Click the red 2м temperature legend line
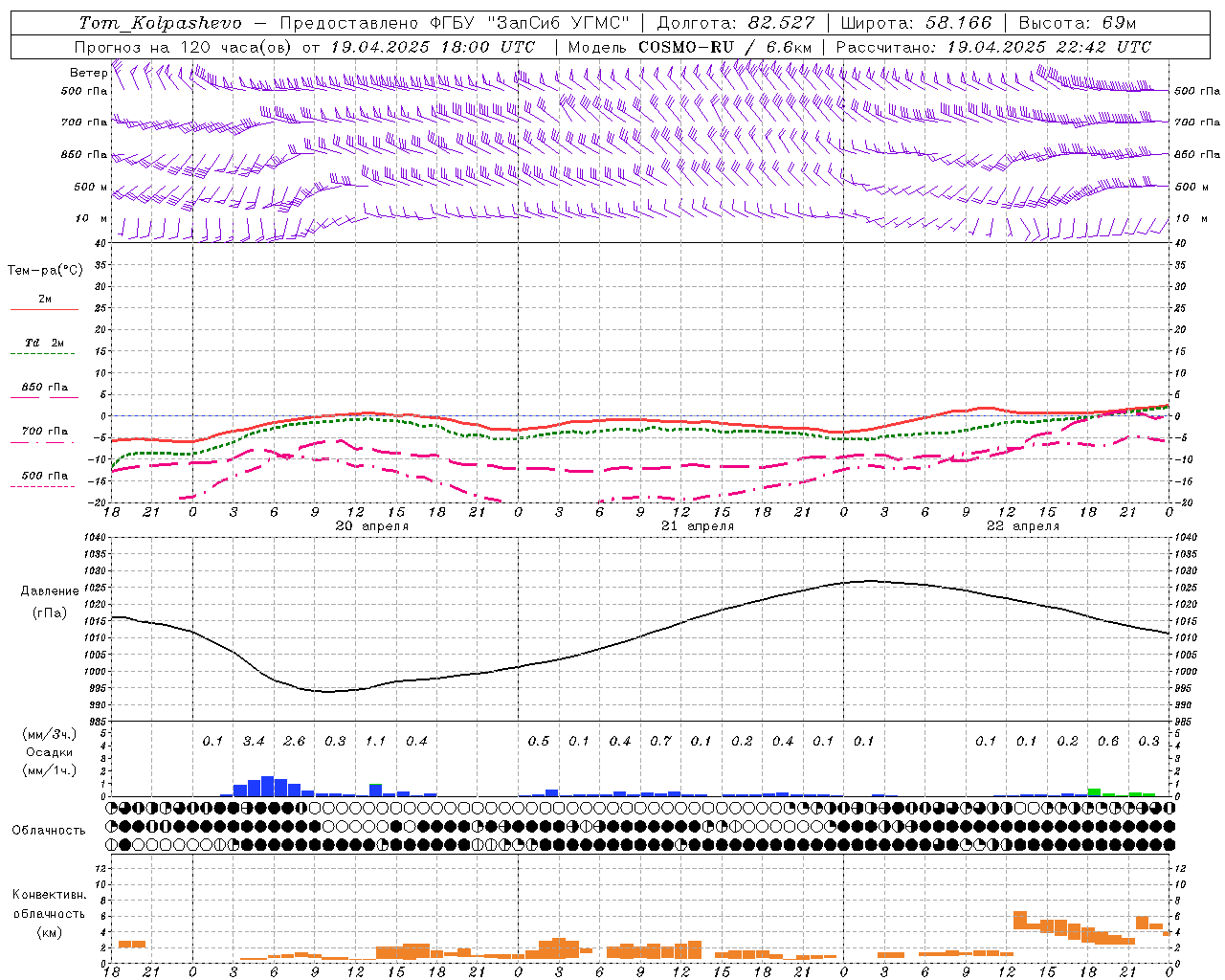 [x=44, y=309]
